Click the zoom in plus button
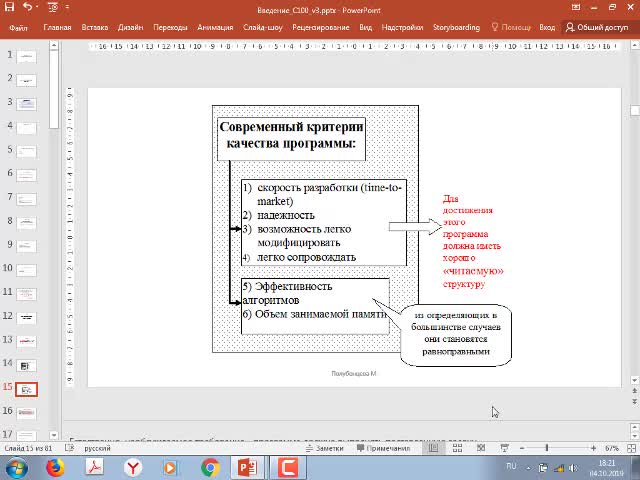 pyautogui.click(x=593, y=448)
